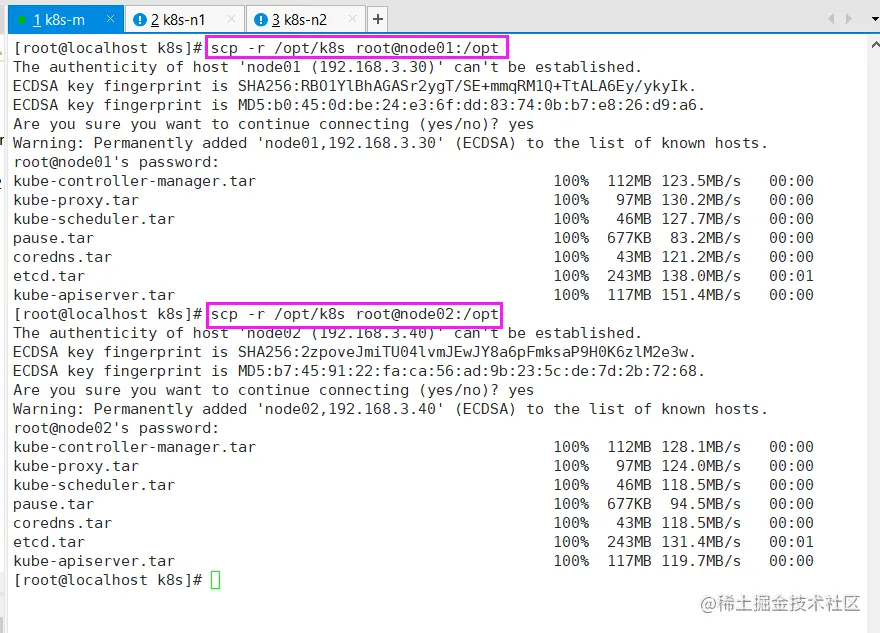Click the '127.7MB/s' speed for kube-scheduler.tar
Screen dimensions: 880x633
[x=701, y=219]
